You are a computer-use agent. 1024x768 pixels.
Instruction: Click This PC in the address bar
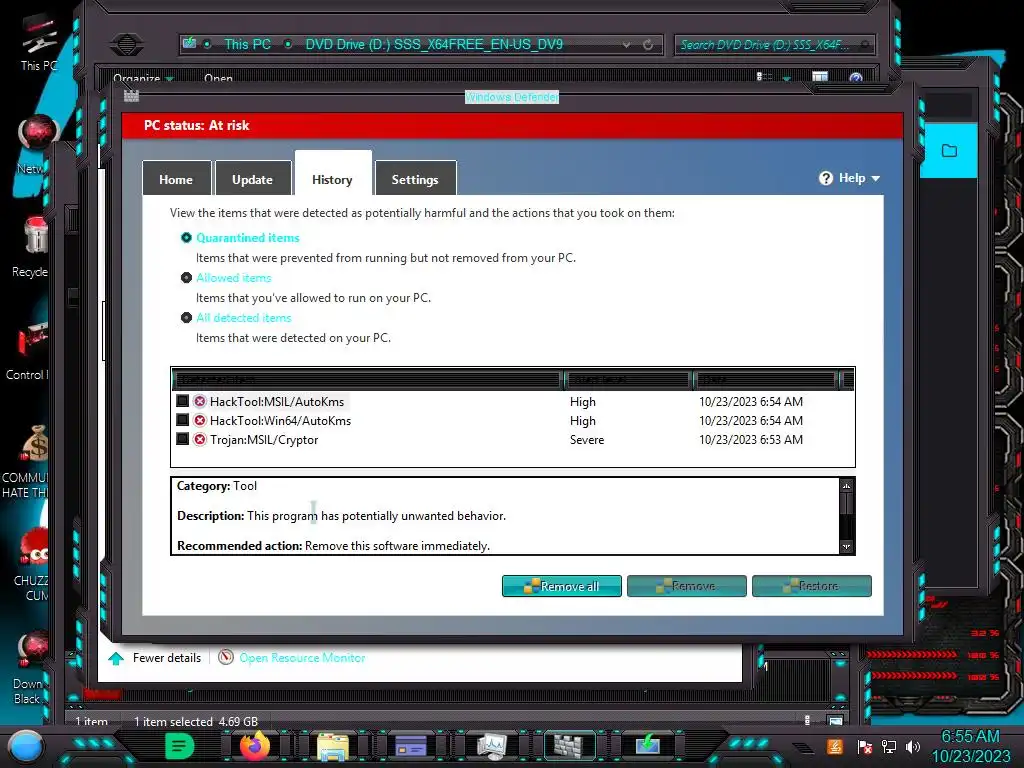click(x=248, y=44)
